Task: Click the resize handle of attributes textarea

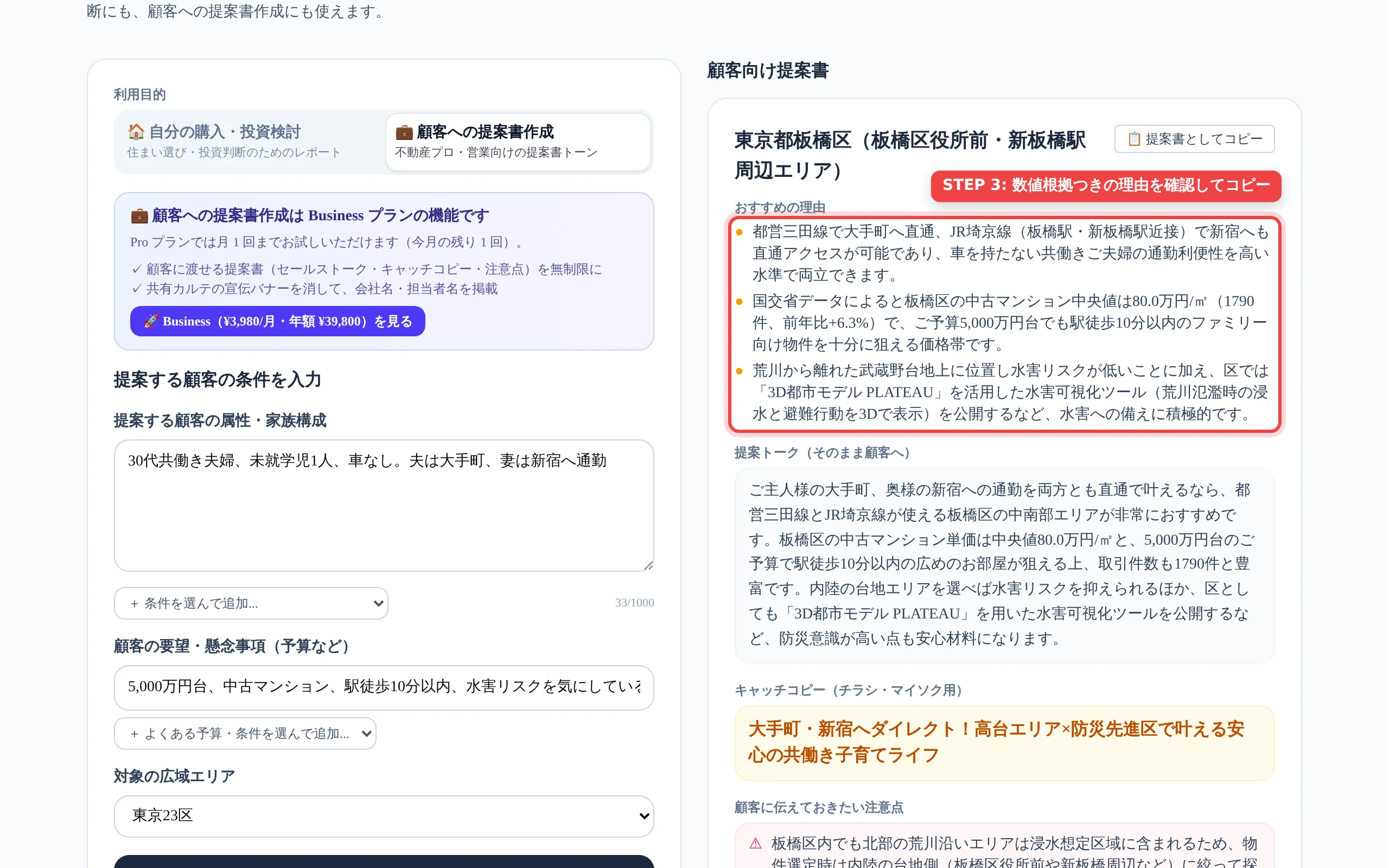Action: point(648,565)
